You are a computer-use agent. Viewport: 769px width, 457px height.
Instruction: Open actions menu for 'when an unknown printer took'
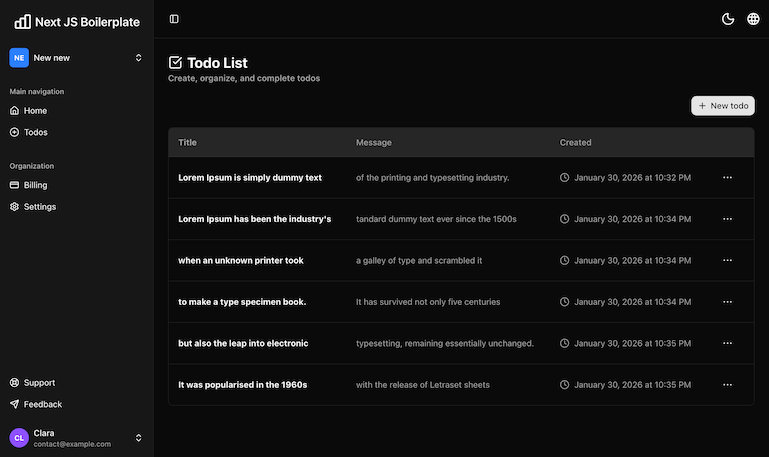[x=727, y=260]
